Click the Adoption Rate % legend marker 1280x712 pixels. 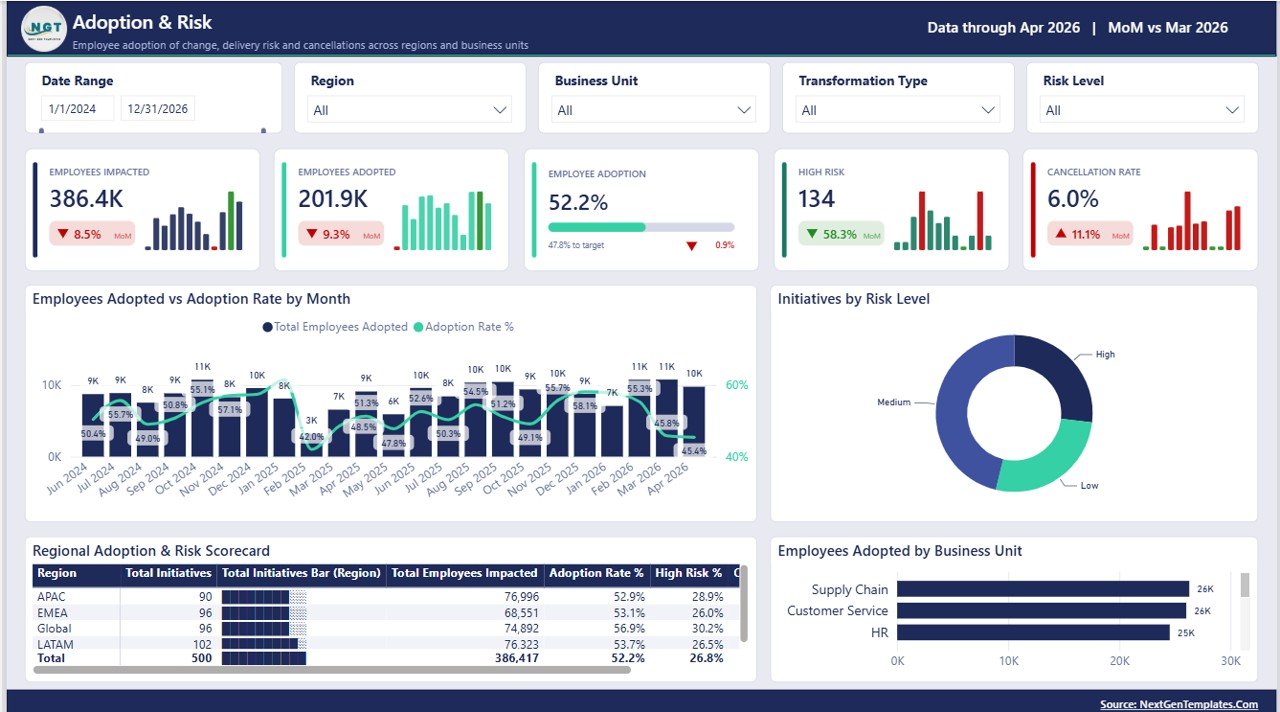click(x=418, y=327)
